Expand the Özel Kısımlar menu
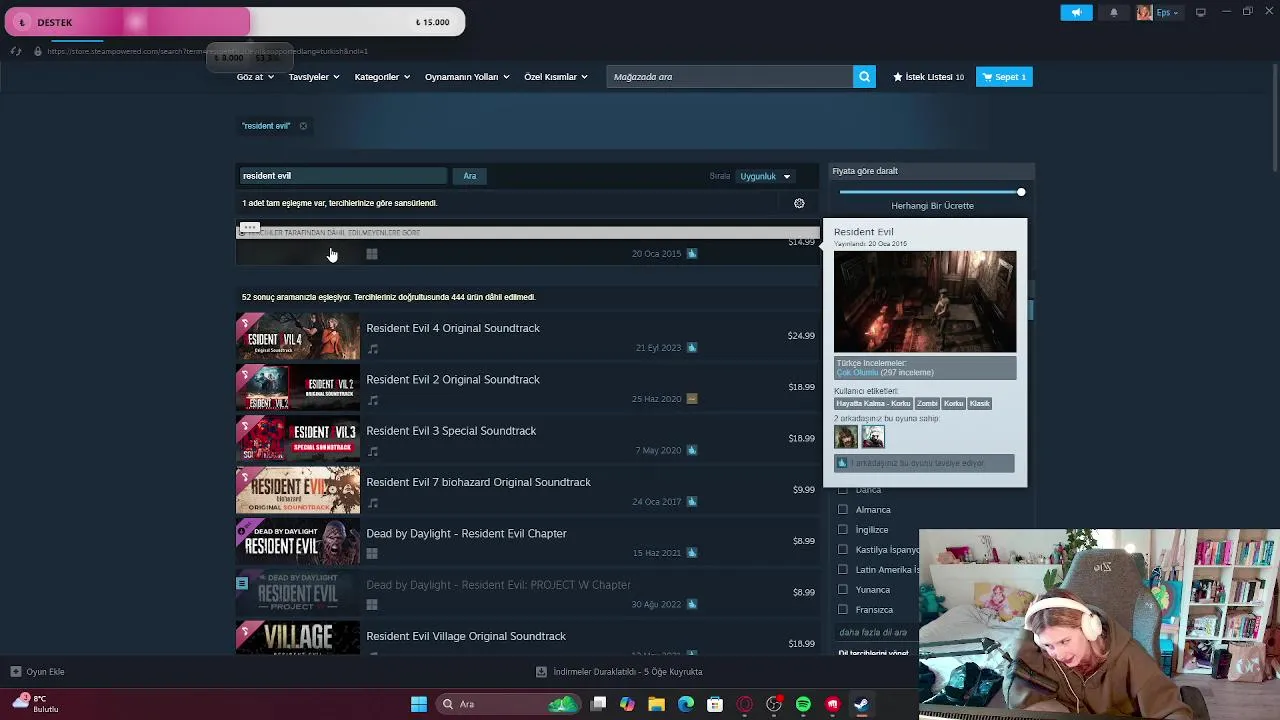This screenshot has width=1280, height=720. [x=556, y=77]
